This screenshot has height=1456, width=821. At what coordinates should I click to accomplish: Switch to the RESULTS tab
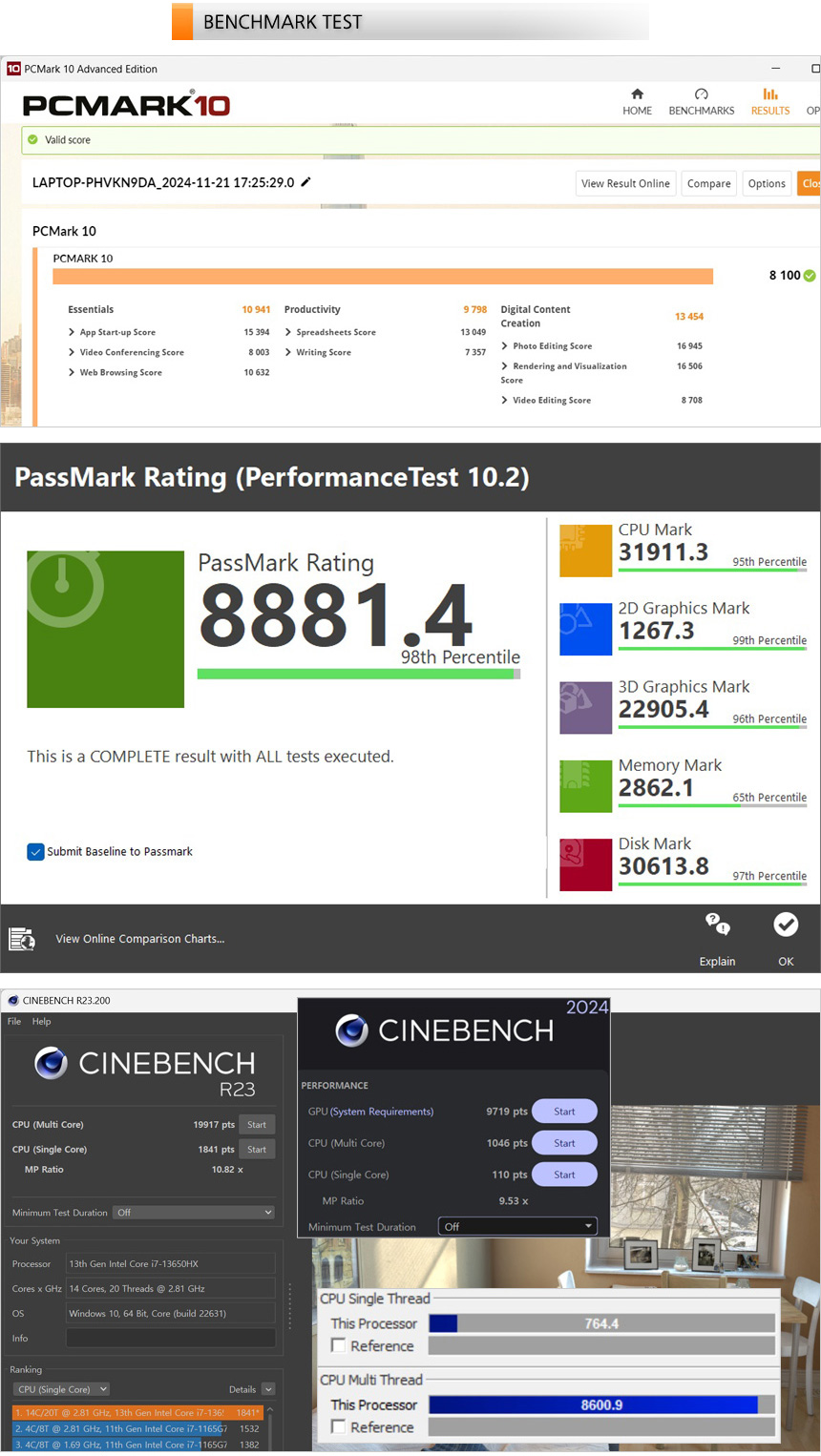770,101
